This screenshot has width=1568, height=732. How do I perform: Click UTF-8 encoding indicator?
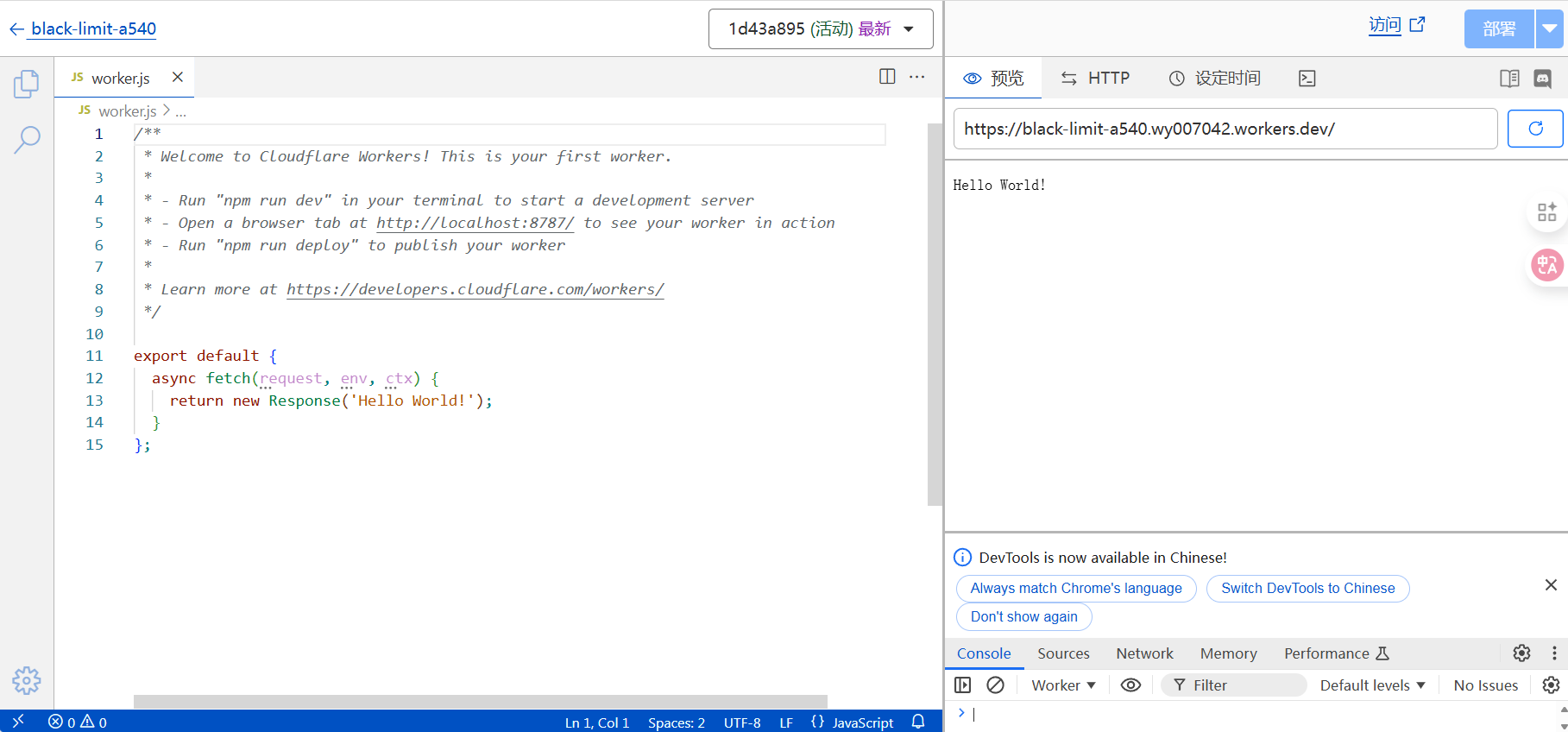click(742, 723)
